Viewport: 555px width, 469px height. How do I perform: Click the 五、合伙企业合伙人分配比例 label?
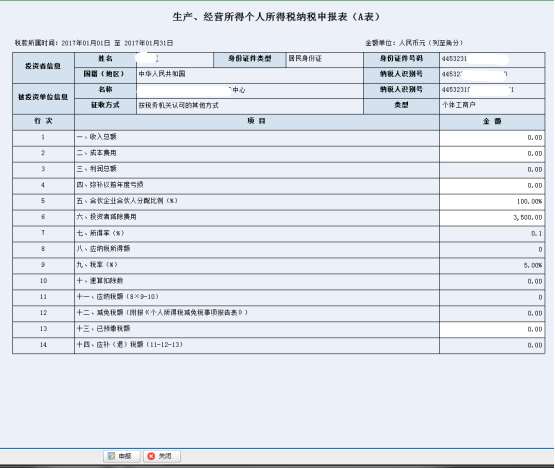[x=127, y=201]
